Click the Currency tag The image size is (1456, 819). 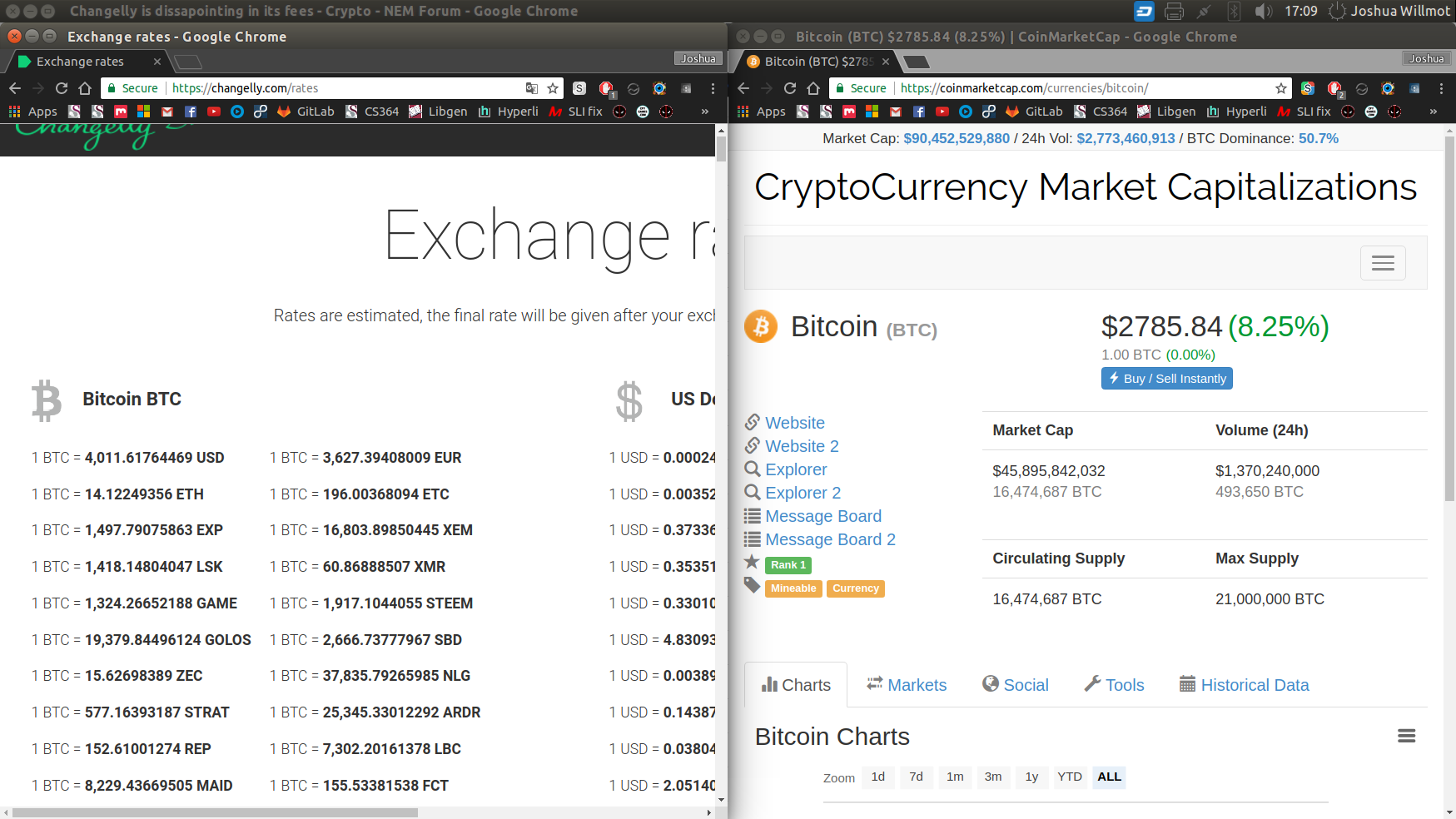point(856,588)
